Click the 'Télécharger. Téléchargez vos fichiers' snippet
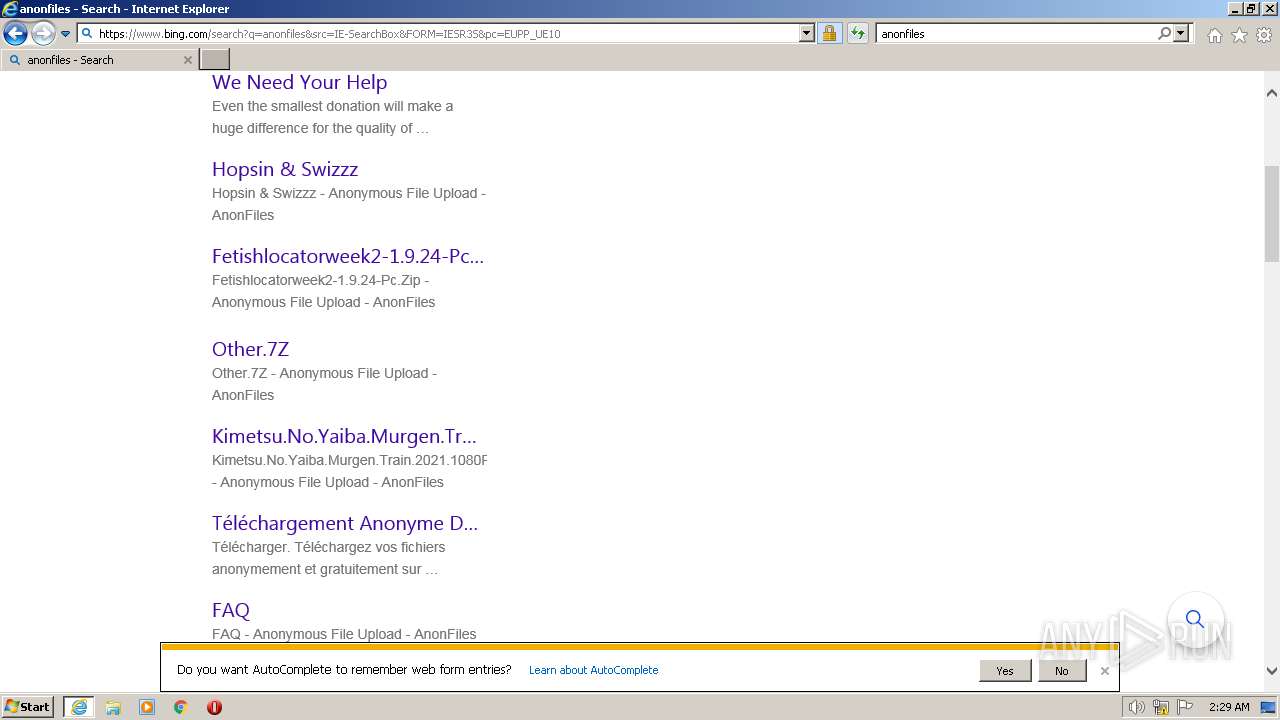The width and height of the screenshot is (1280, 720). pos(328,558)
